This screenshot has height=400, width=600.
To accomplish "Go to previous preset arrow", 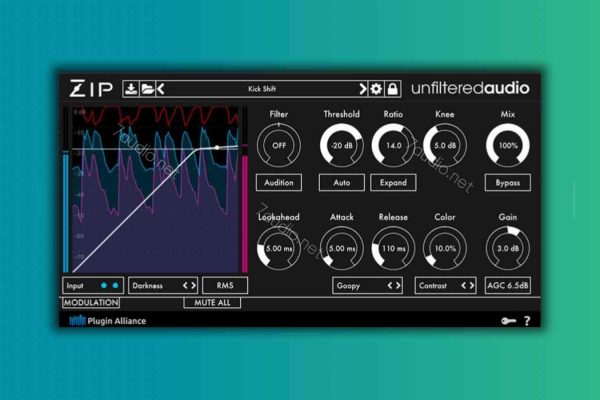I will point(161,89).
